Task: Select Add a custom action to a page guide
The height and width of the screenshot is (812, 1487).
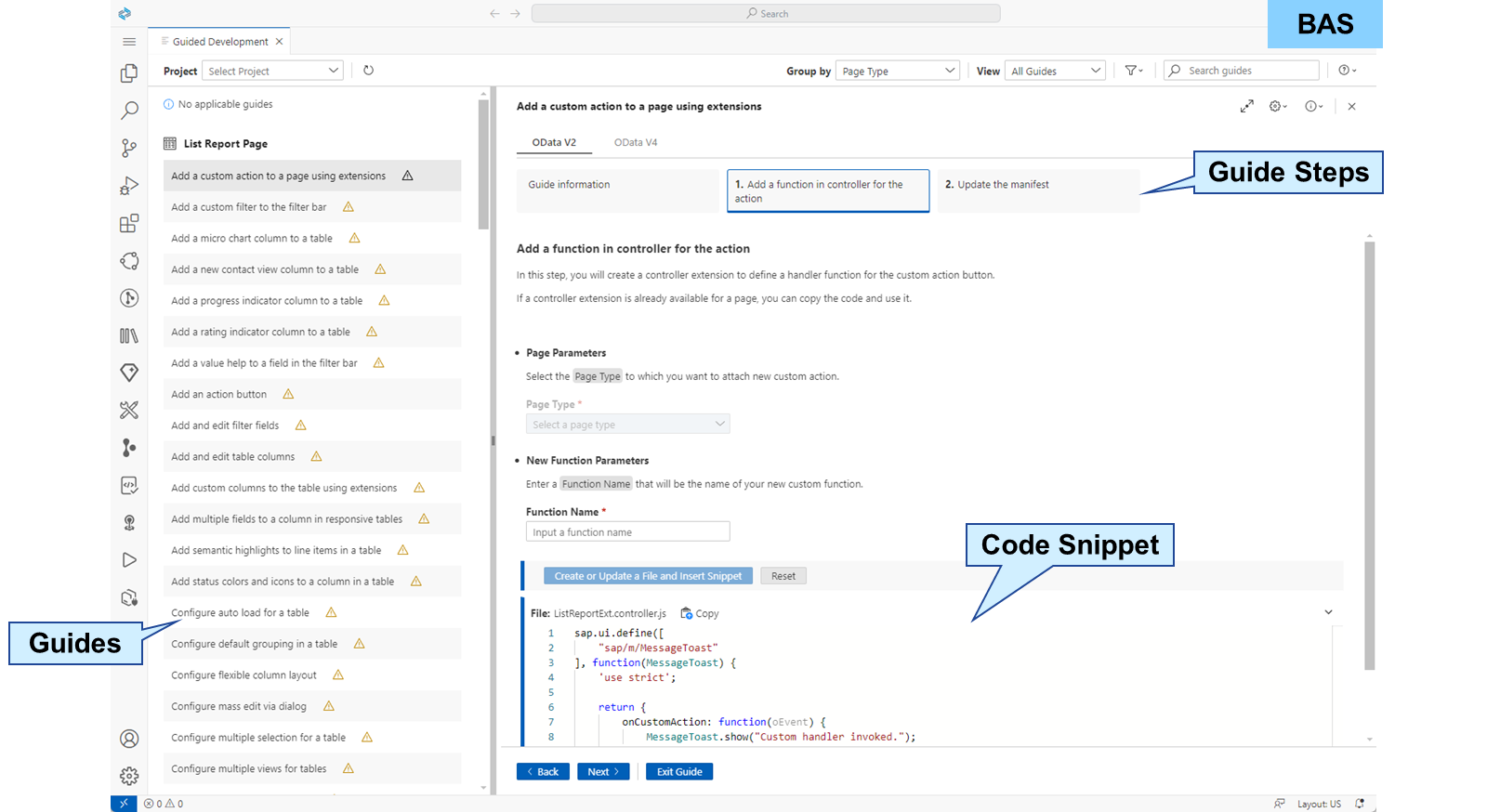Action: [312, 176]
